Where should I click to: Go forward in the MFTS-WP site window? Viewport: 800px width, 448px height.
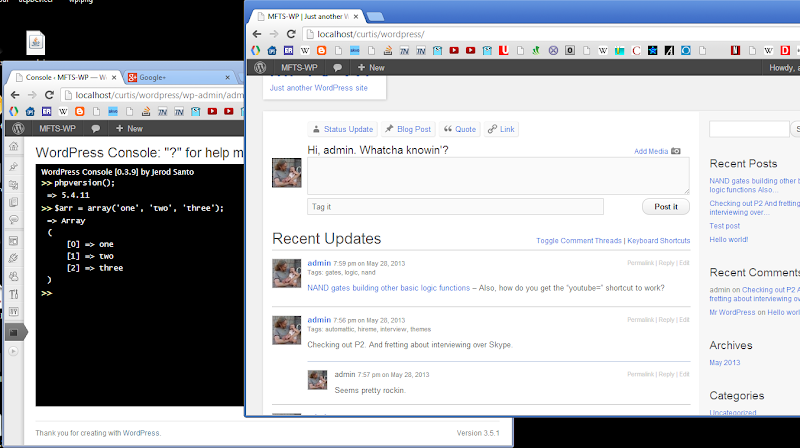coord(274,34)
